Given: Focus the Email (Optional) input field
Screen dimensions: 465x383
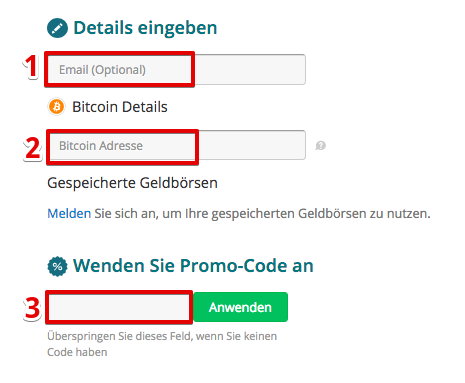Looking at the screenshot, I should point(176,69).
